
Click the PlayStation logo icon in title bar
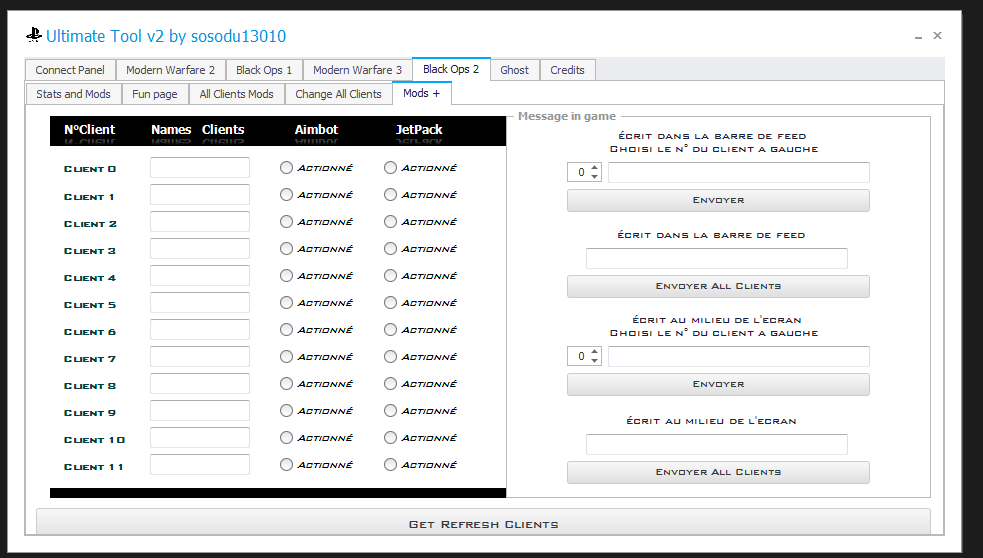click(34, 36)
